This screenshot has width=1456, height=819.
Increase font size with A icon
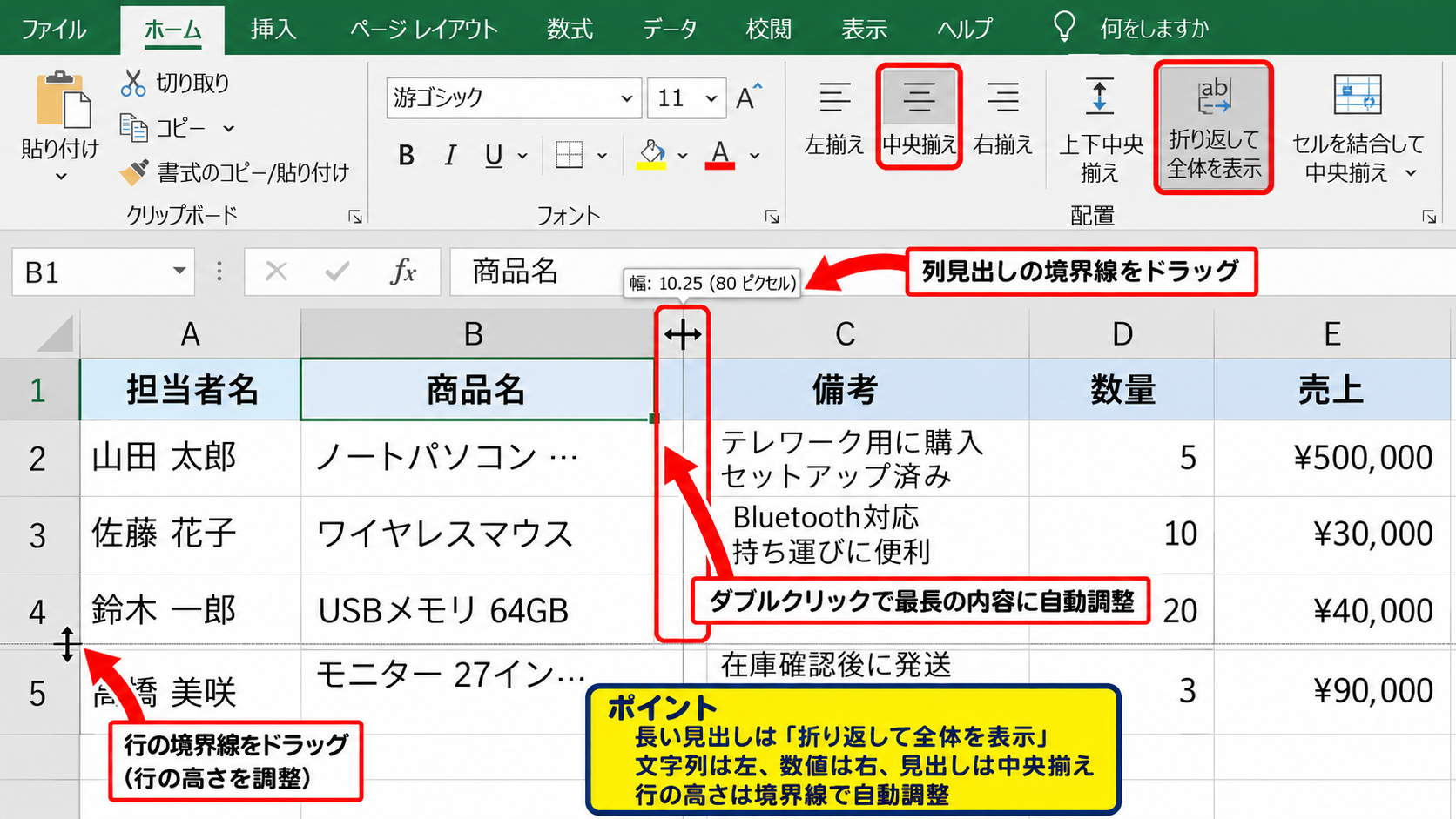coord(748,97)
